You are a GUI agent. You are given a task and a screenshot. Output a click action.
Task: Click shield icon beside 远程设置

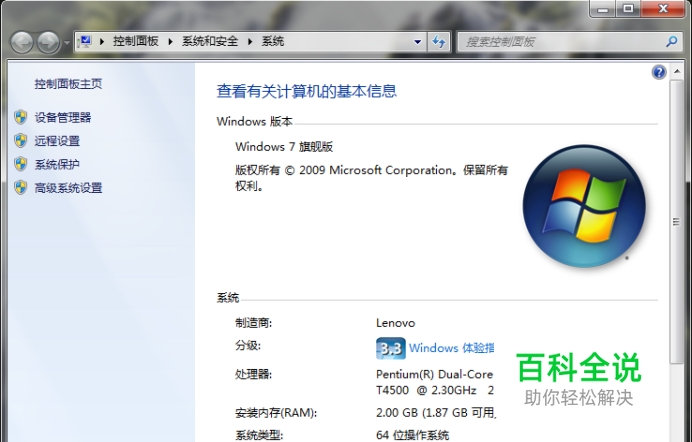coord(20,141)
